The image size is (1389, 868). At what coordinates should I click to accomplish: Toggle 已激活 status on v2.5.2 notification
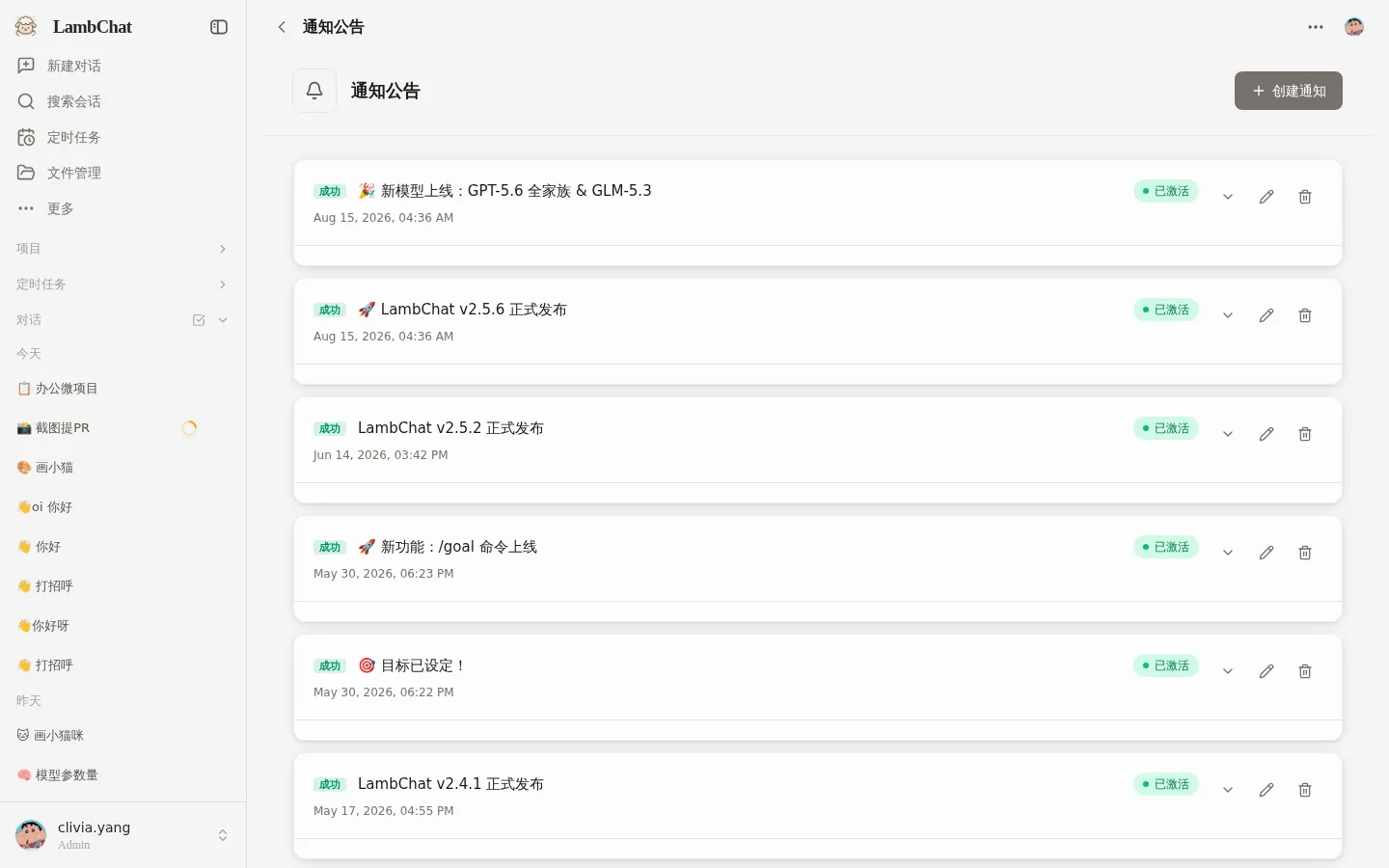click(1166, 428)
